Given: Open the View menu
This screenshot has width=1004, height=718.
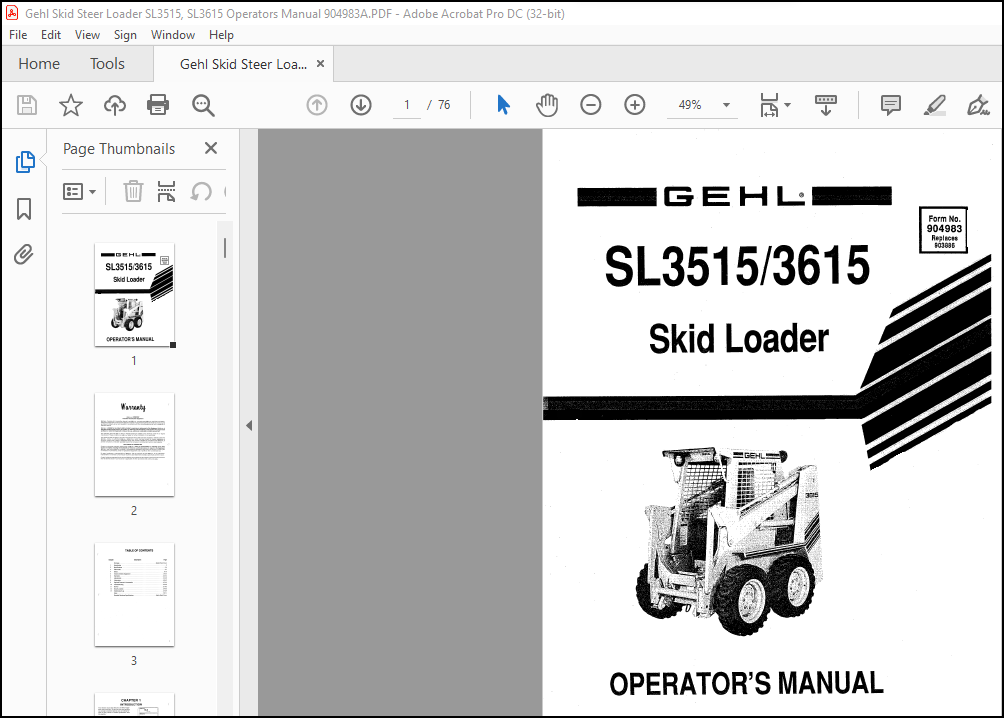Looking at the screenshot, I should coord(87,35).
